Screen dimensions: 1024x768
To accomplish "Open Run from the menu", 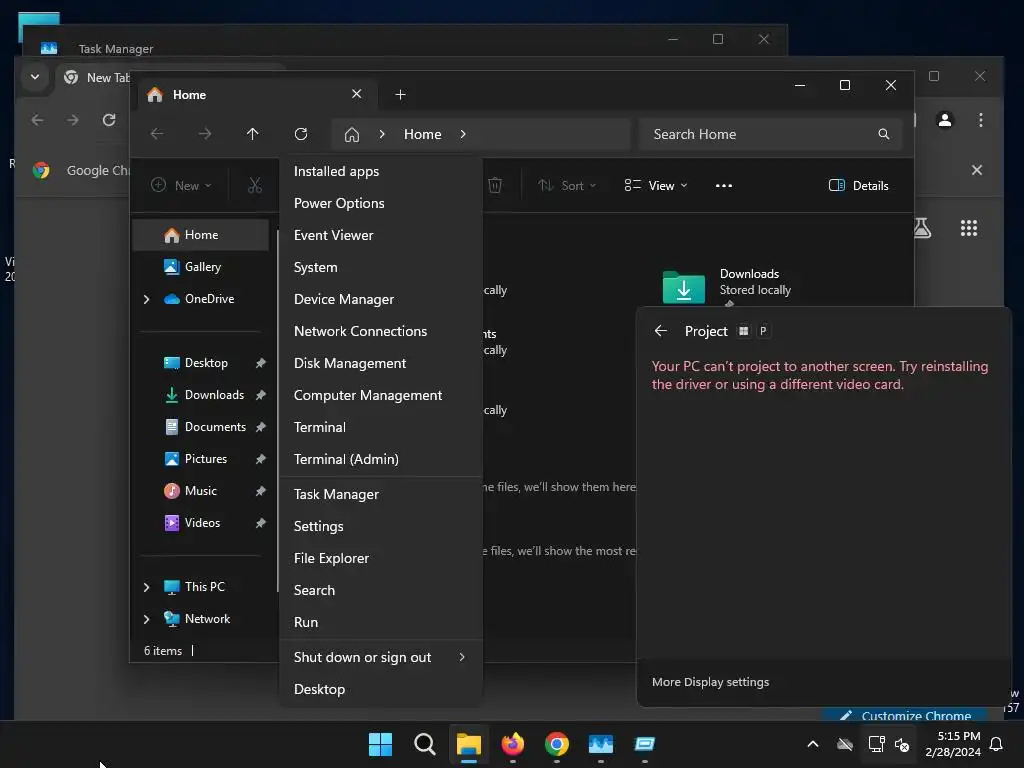I will coord(381,622).
